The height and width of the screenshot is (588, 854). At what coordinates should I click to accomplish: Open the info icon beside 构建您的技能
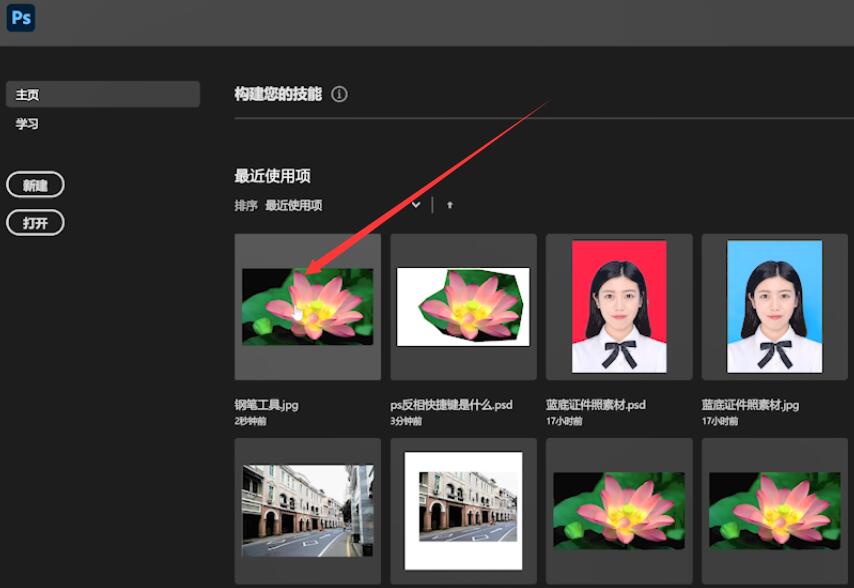339,94
